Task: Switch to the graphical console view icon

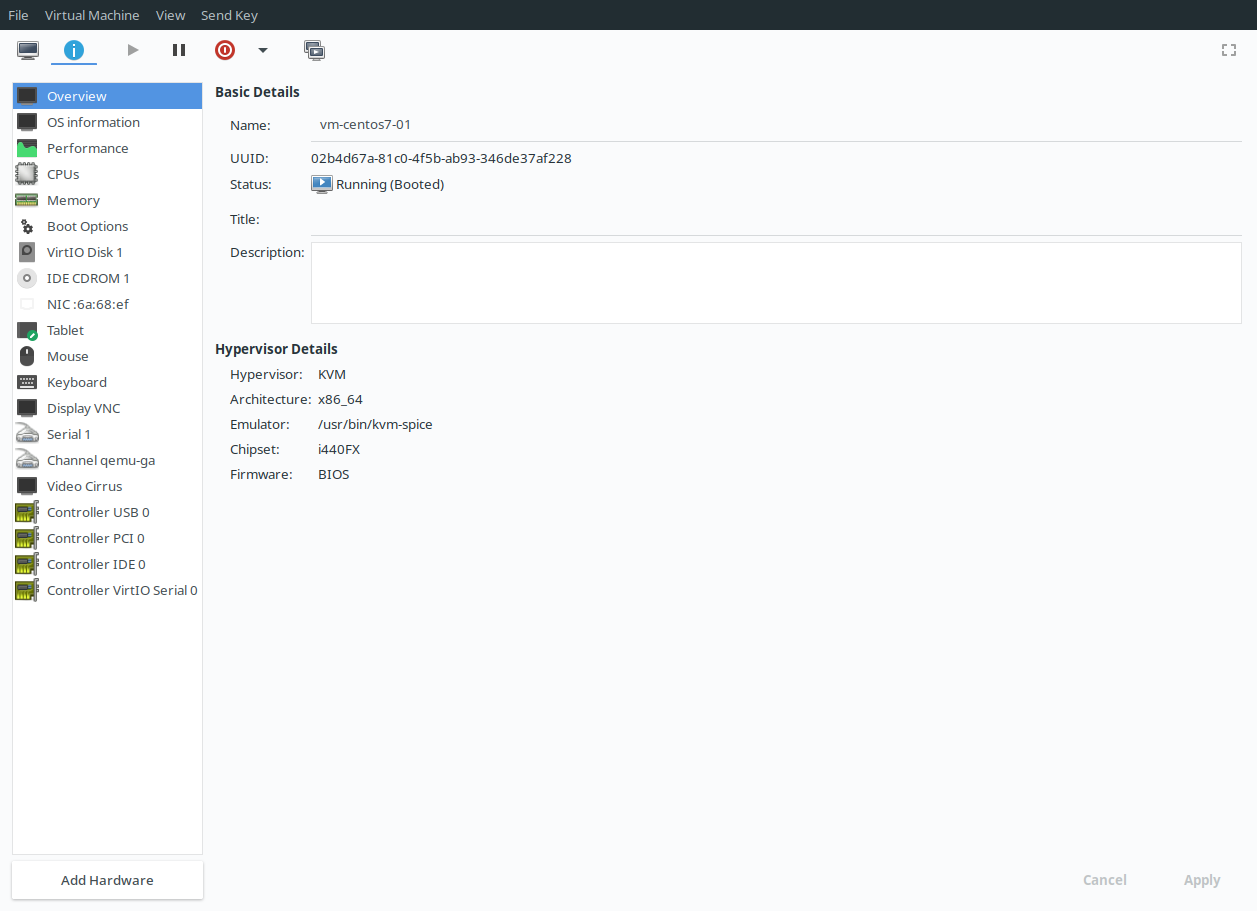Action: (x=27, y=50)
